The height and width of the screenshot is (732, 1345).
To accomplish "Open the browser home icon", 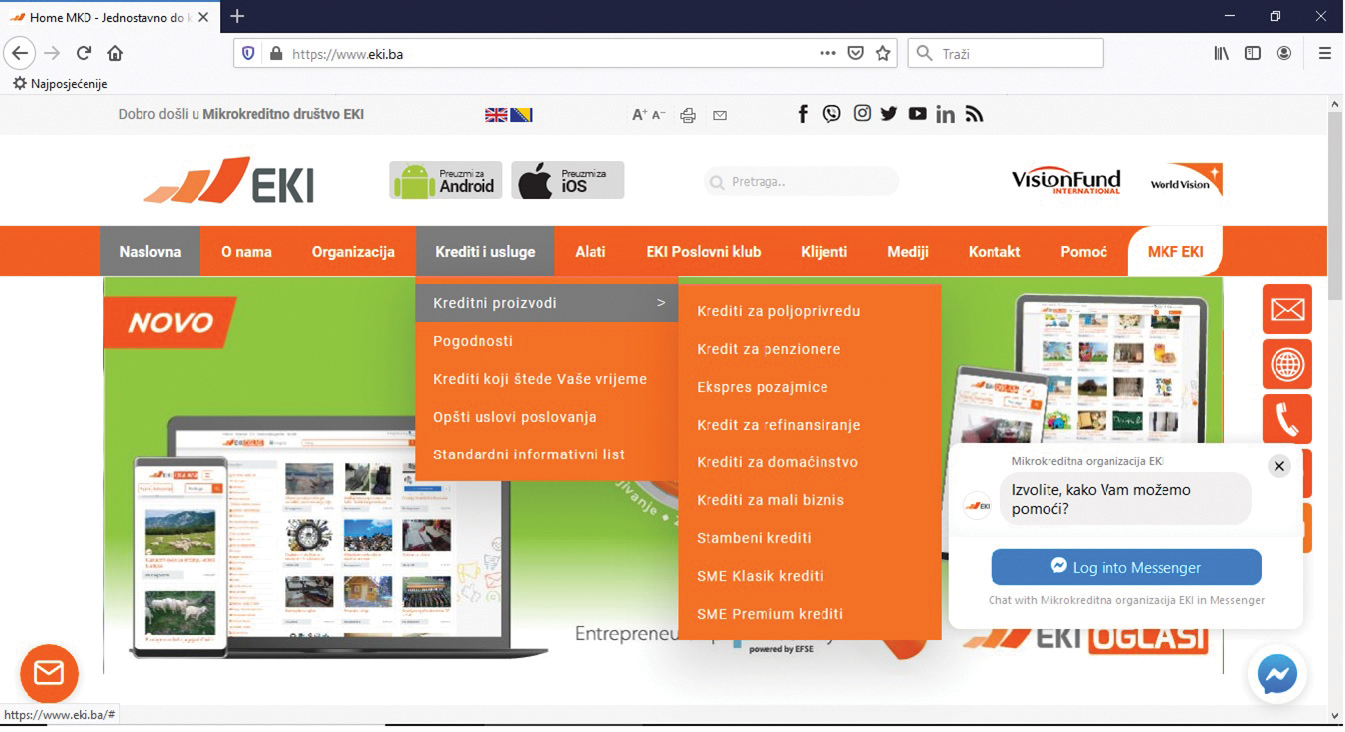I will 115,53.
